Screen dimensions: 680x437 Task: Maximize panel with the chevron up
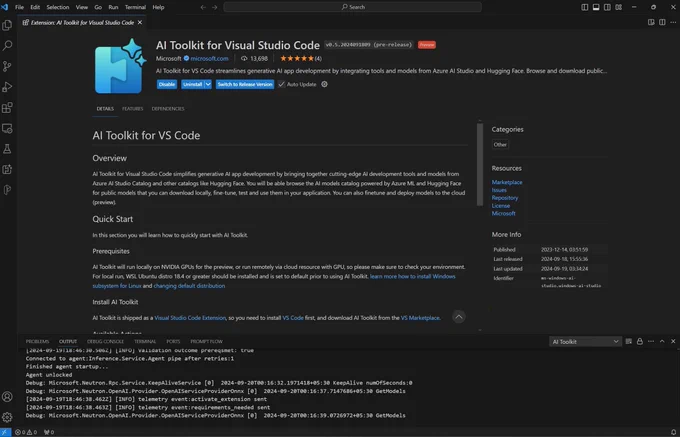click(662, 342)
